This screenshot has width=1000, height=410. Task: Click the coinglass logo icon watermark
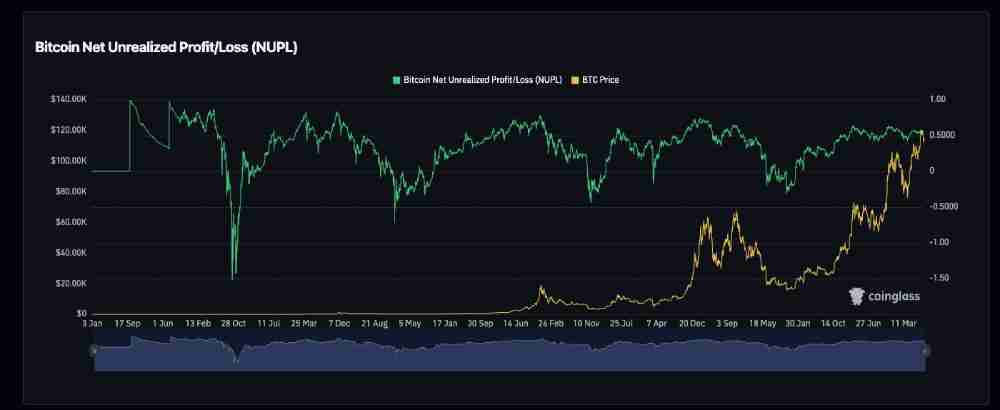click(x=856, y=296)
